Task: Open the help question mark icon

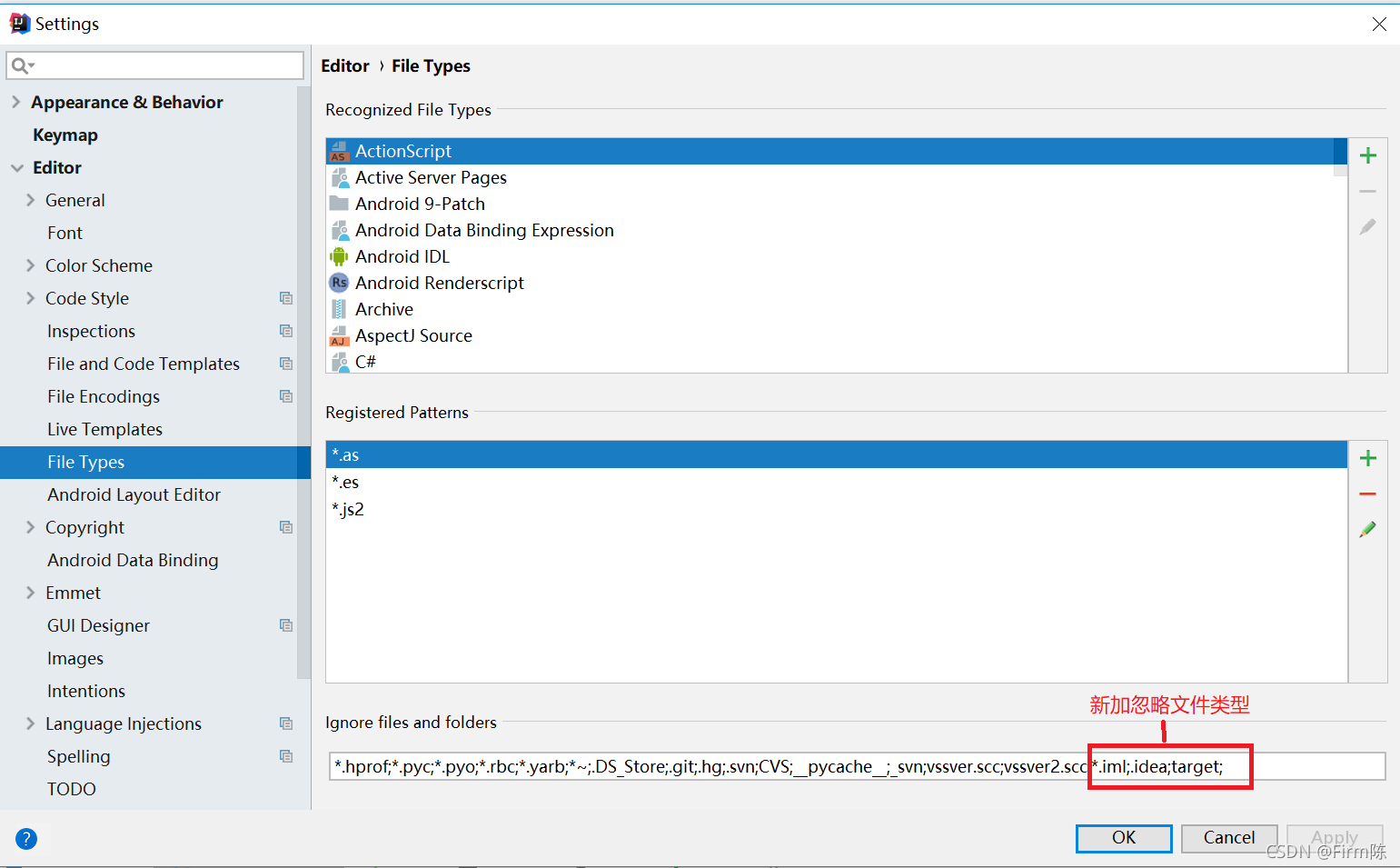Action: point(26,839)
